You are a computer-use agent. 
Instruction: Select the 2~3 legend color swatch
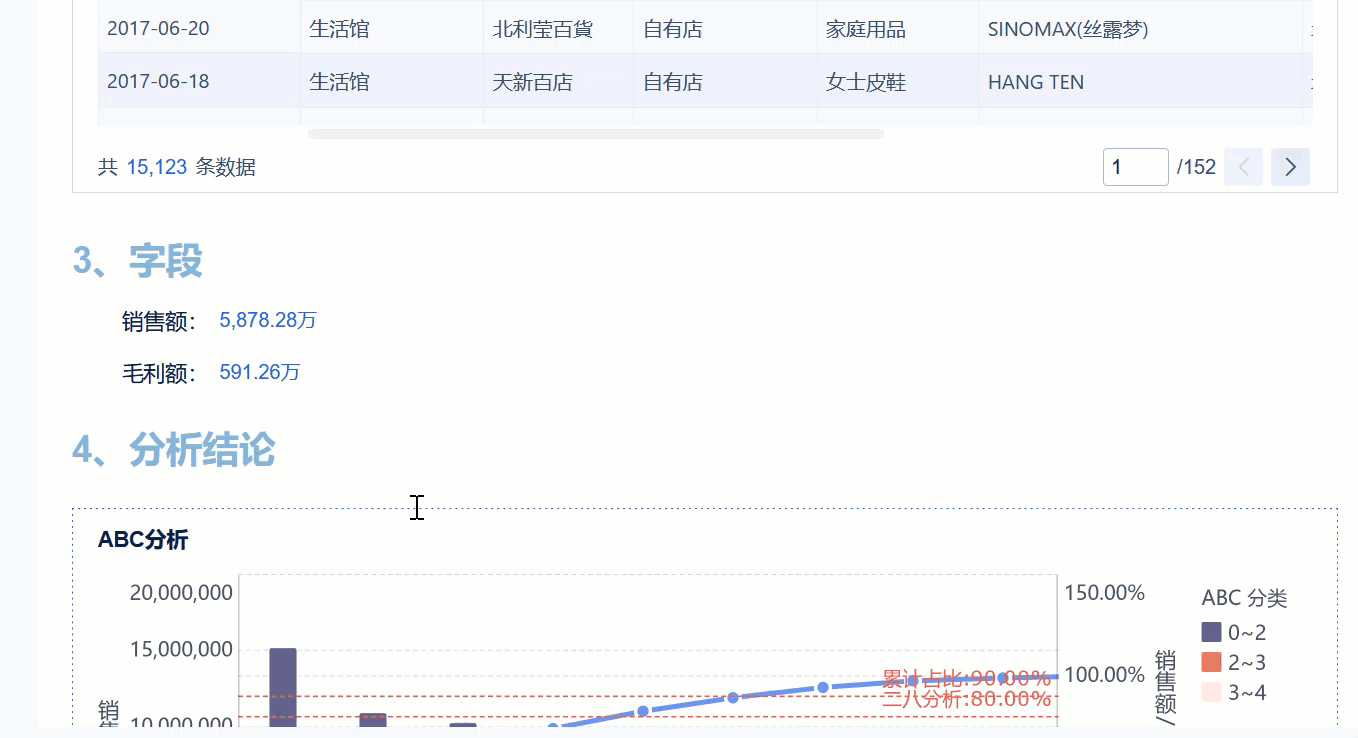click(x=1211, y=662)
